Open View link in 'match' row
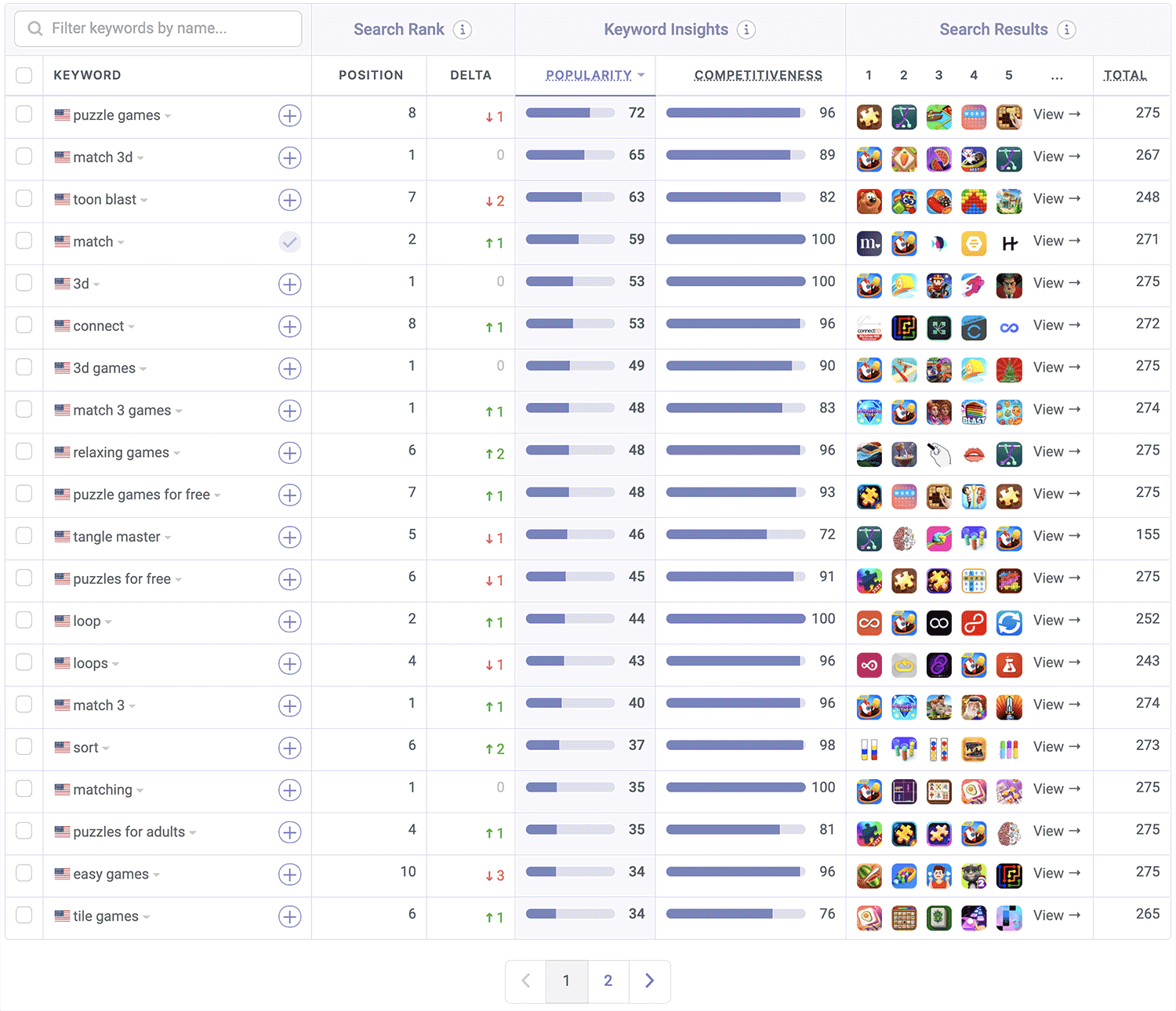Image resolution: width=1176 pixels, height=1011 pixels. [1057, 241]
